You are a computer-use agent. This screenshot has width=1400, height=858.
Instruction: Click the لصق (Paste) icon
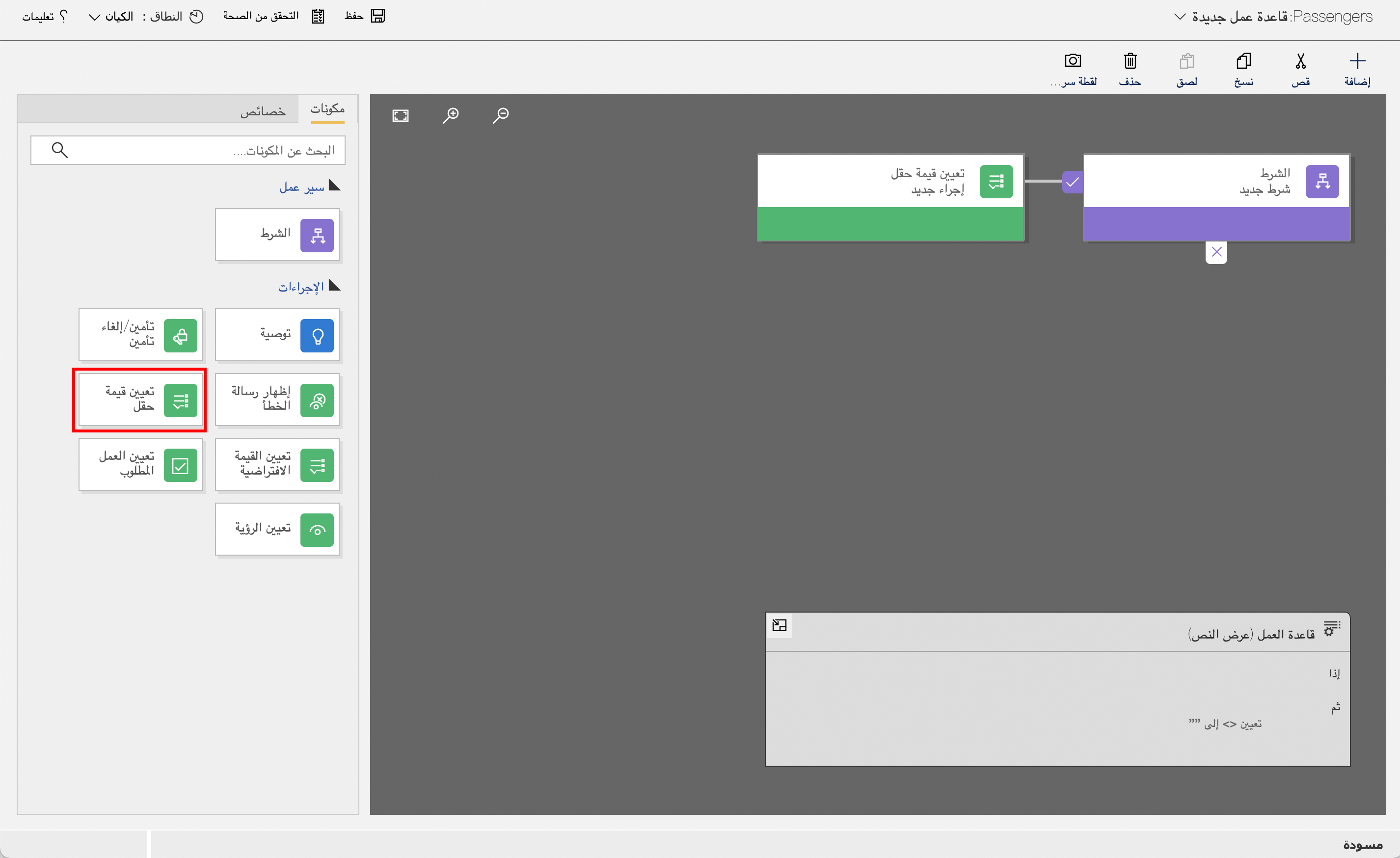[1187, 61]
